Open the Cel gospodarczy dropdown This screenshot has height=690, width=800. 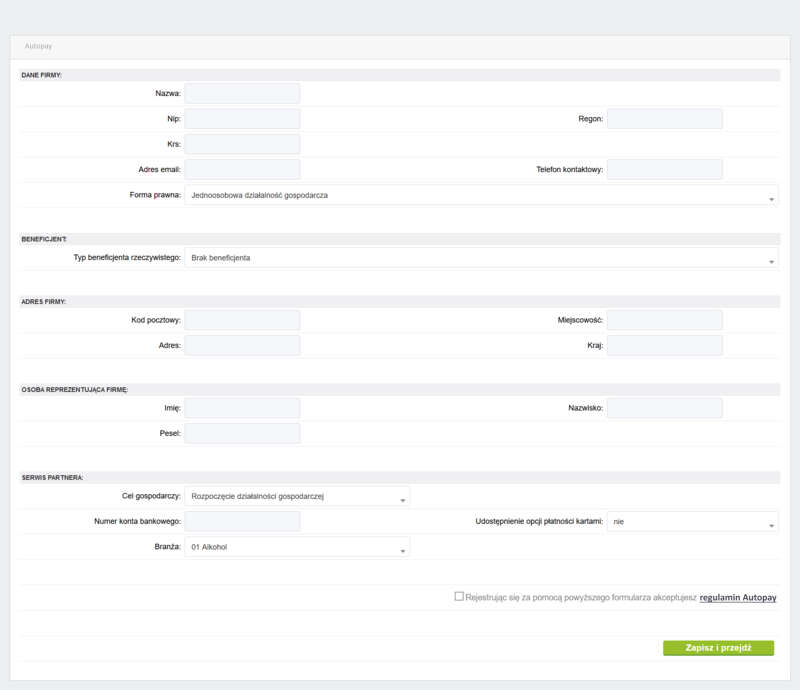(x=297, y=496)
